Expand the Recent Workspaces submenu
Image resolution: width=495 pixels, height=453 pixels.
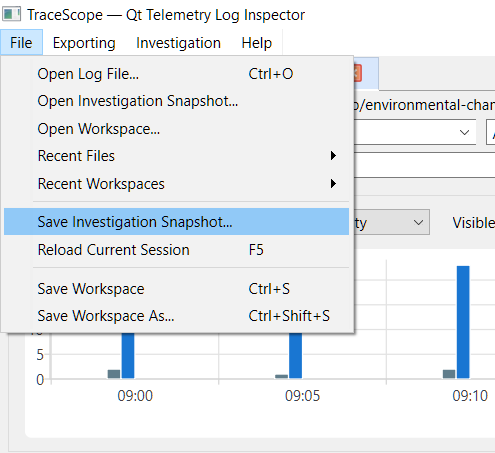(x=176, y=184)
